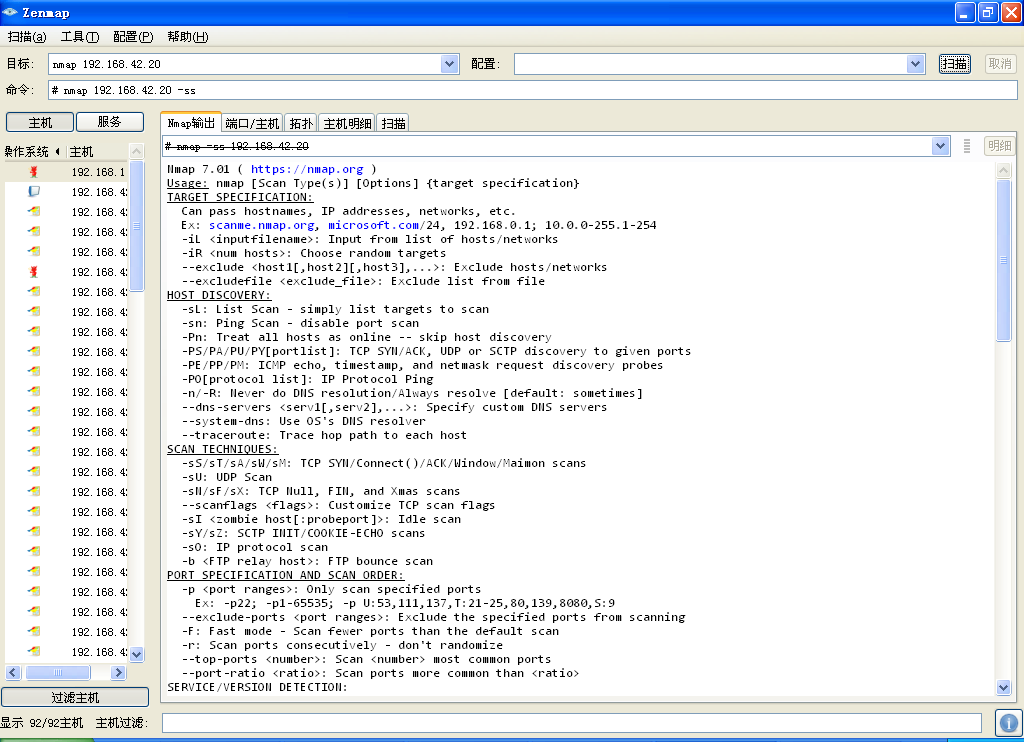Click the microsoft.com link in output
Image resolution: width=1024 pixels, height=742 pixels.
pyautogui.click(x=373, y=225)
